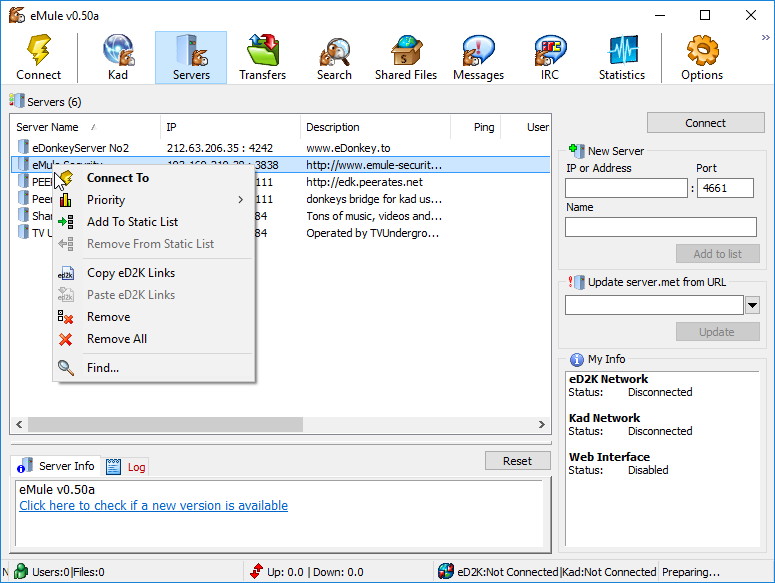Switch to the Server Info tab
The image size is (775, 583).
[56, 465]
